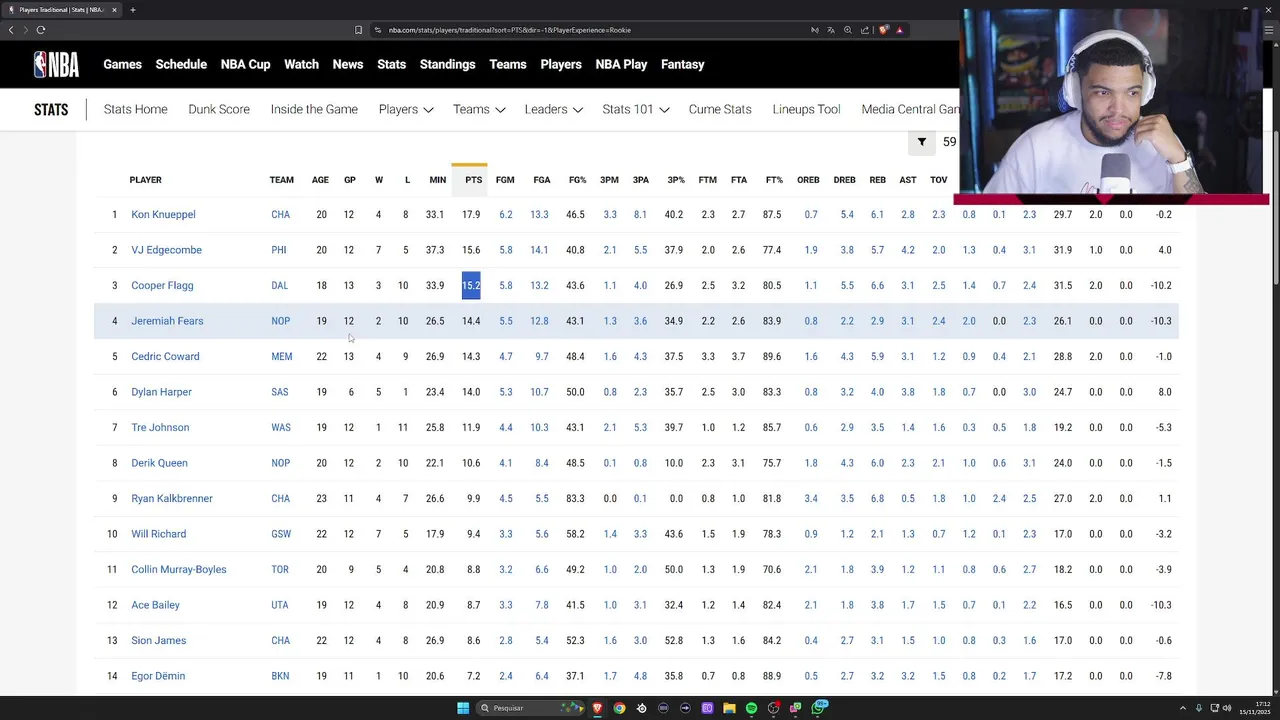Viewport: 1280px width, 720px height.
Task: Open the MEM team link for Cedric Coward
Action: point(281,357)
